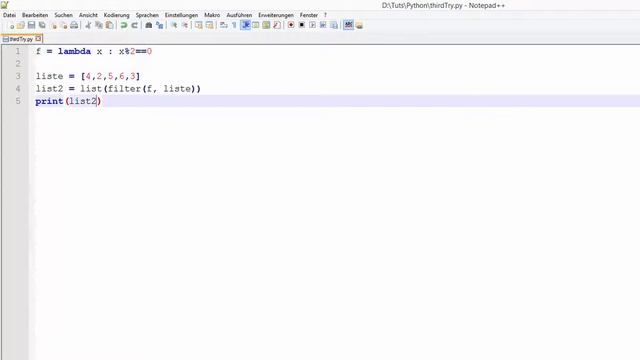Open the Datei menu
This screenshot has width=640, height=360.
(x=9, y=15)
